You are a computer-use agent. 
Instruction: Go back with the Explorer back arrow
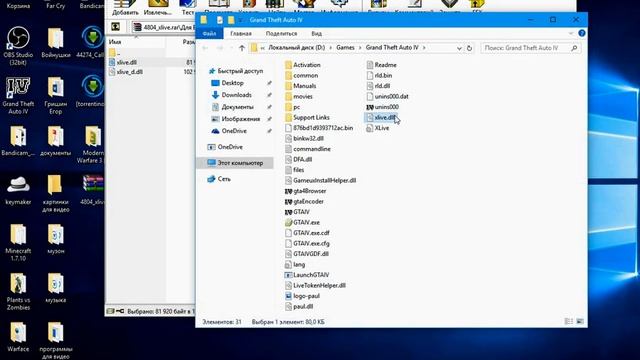(205, 48)
